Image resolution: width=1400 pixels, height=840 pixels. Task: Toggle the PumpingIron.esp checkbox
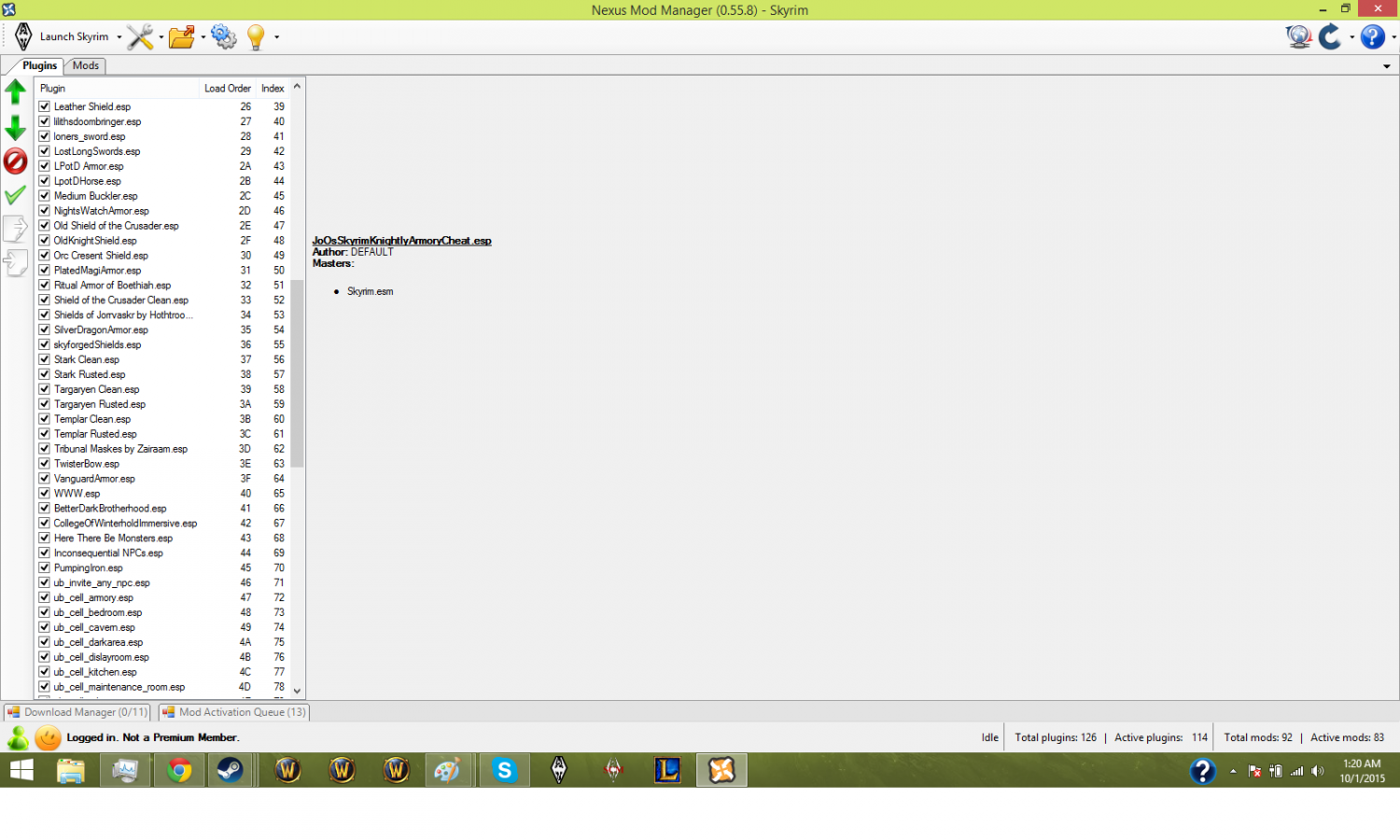tap(44, 567)
